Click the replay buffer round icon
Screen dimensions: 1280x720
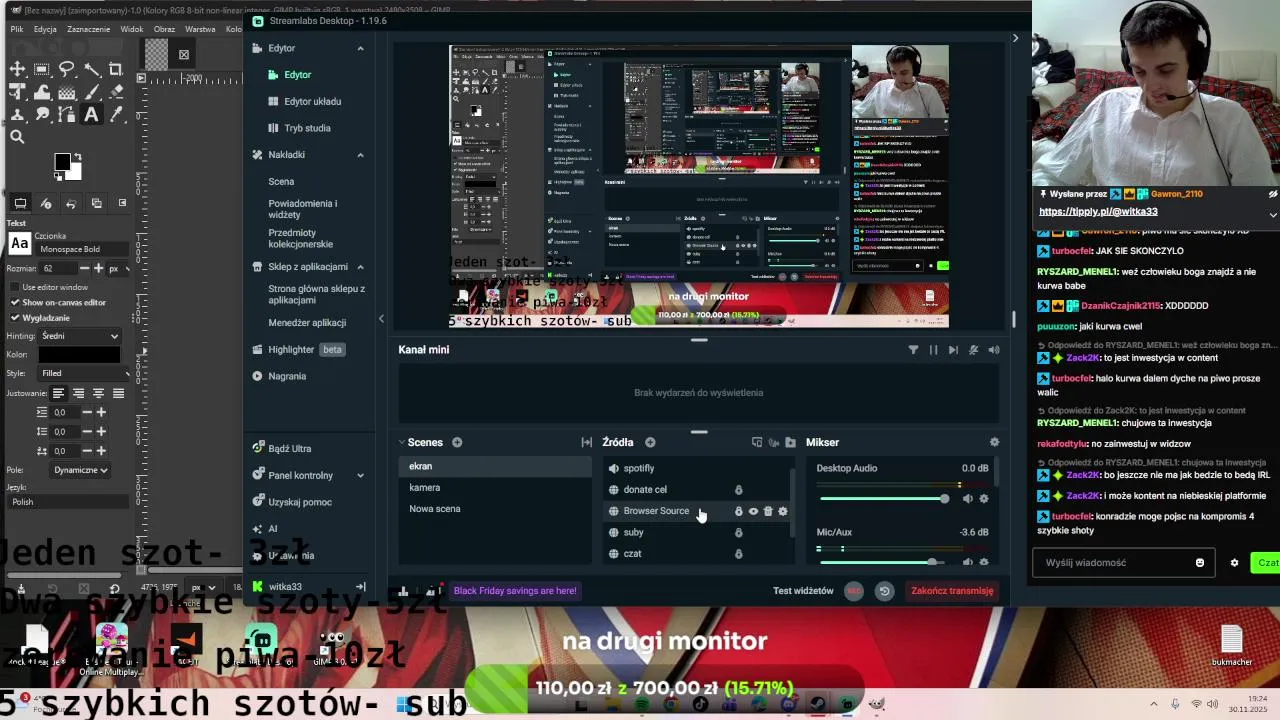click(884, 591)
